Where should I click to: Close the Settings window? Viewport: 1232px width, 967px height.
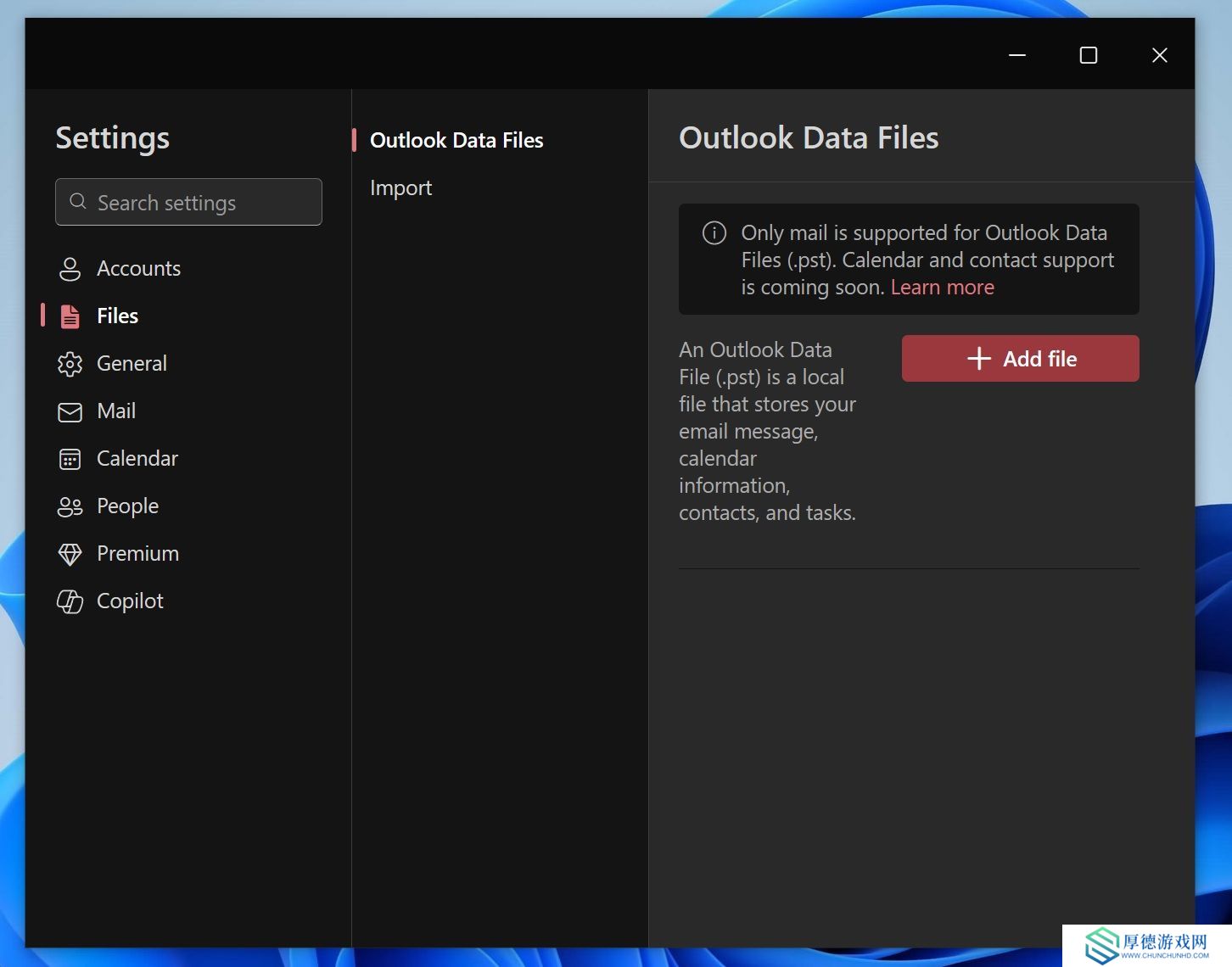(1160, 55)
